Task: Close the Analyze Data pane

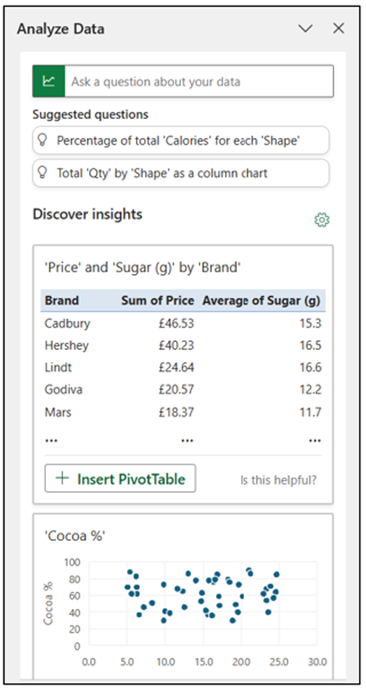Action: 338,29
